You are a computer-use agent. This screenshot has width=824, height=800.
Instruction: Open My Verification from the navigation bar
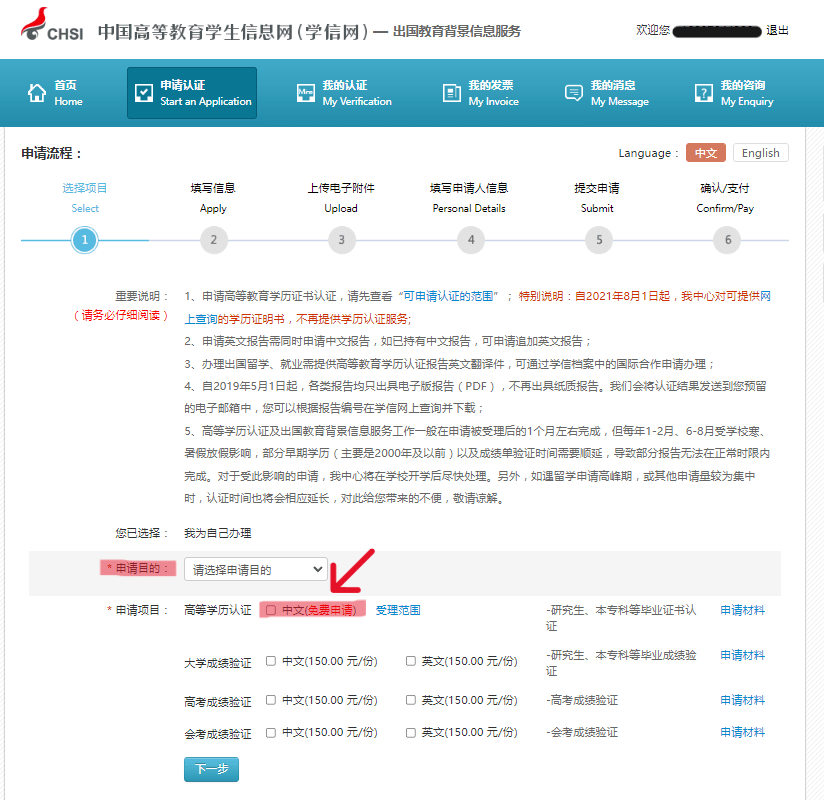click(308, 92)
